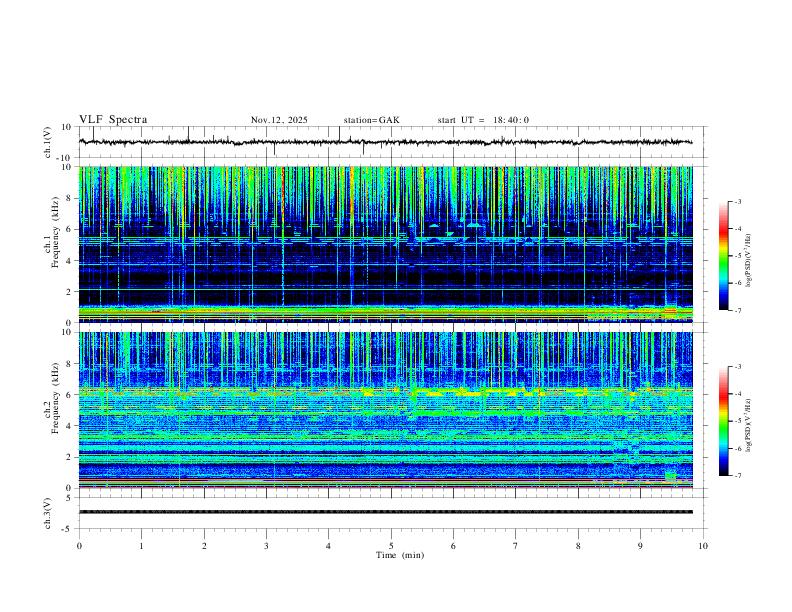
Task: Click the "3" tick on the Time axis
Action: pos(266,546)
